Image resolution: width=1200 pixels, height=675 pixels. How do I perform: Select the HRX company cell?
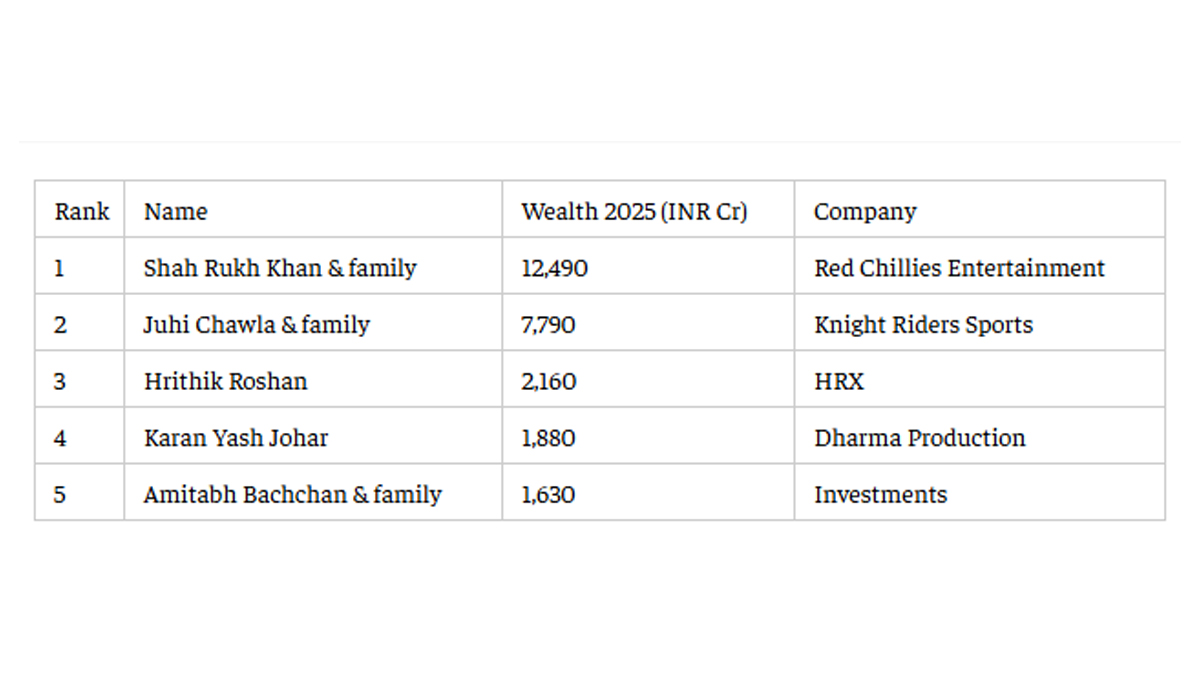839,381
